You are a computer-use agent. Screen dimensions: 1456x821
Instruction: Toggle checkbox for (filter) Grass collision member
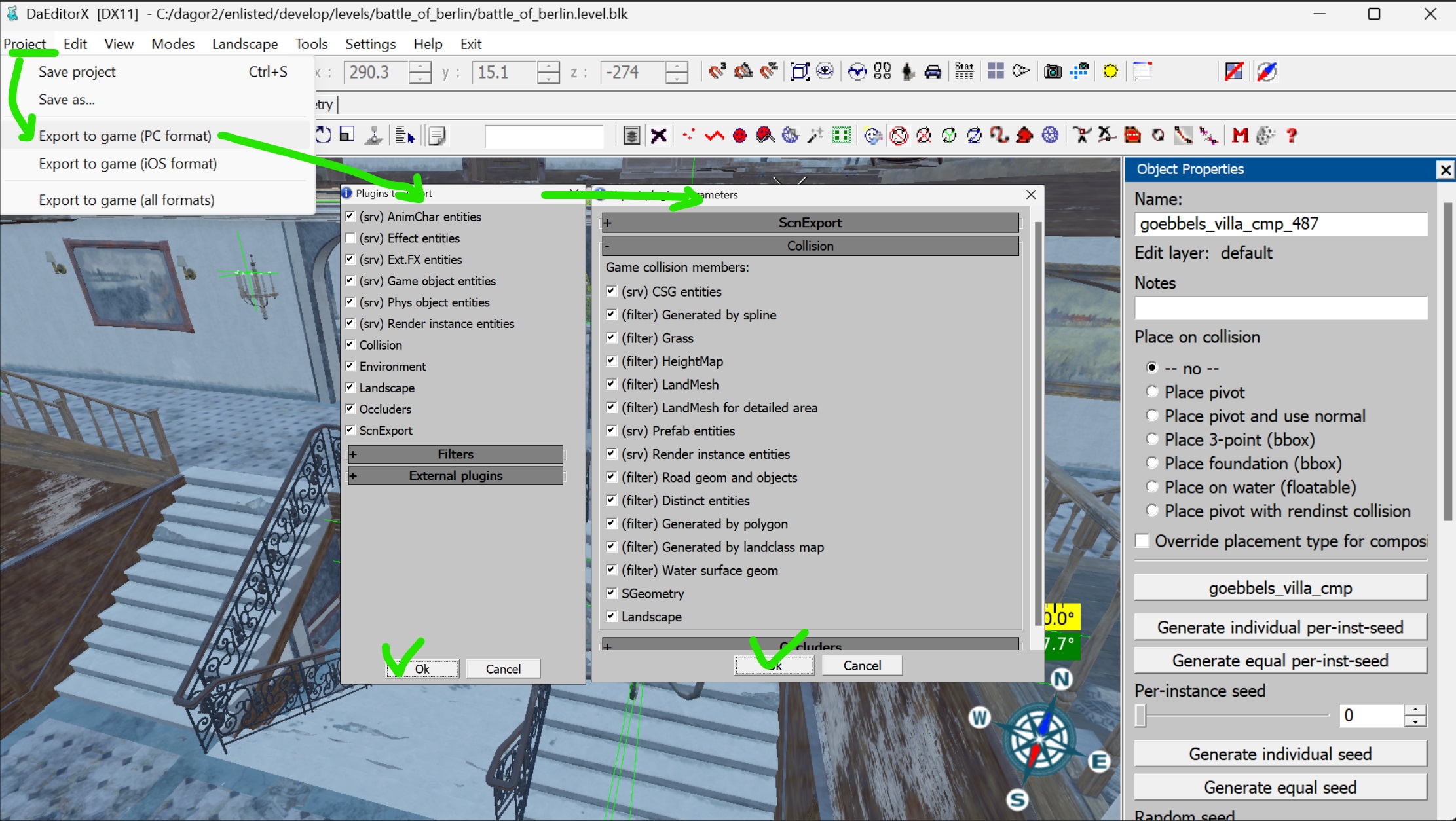611,337
